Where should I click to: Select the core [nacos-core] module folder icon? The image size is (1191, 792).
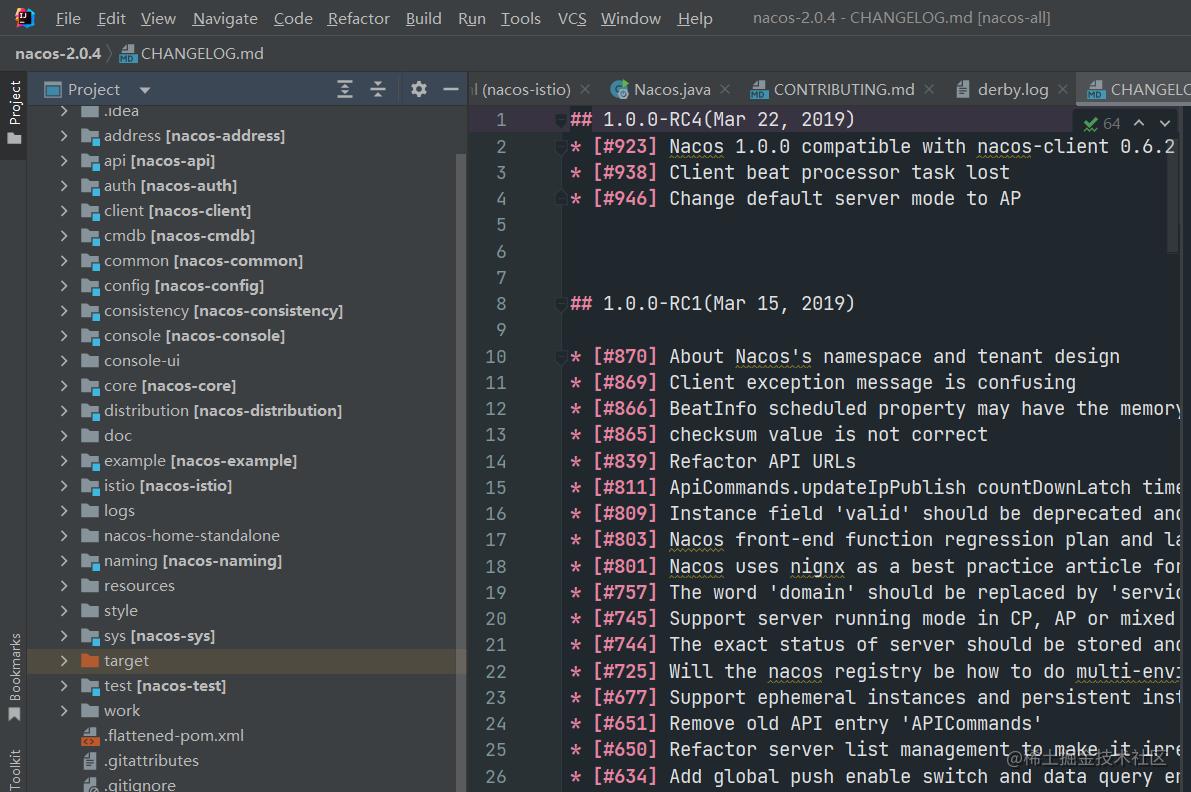90,387
